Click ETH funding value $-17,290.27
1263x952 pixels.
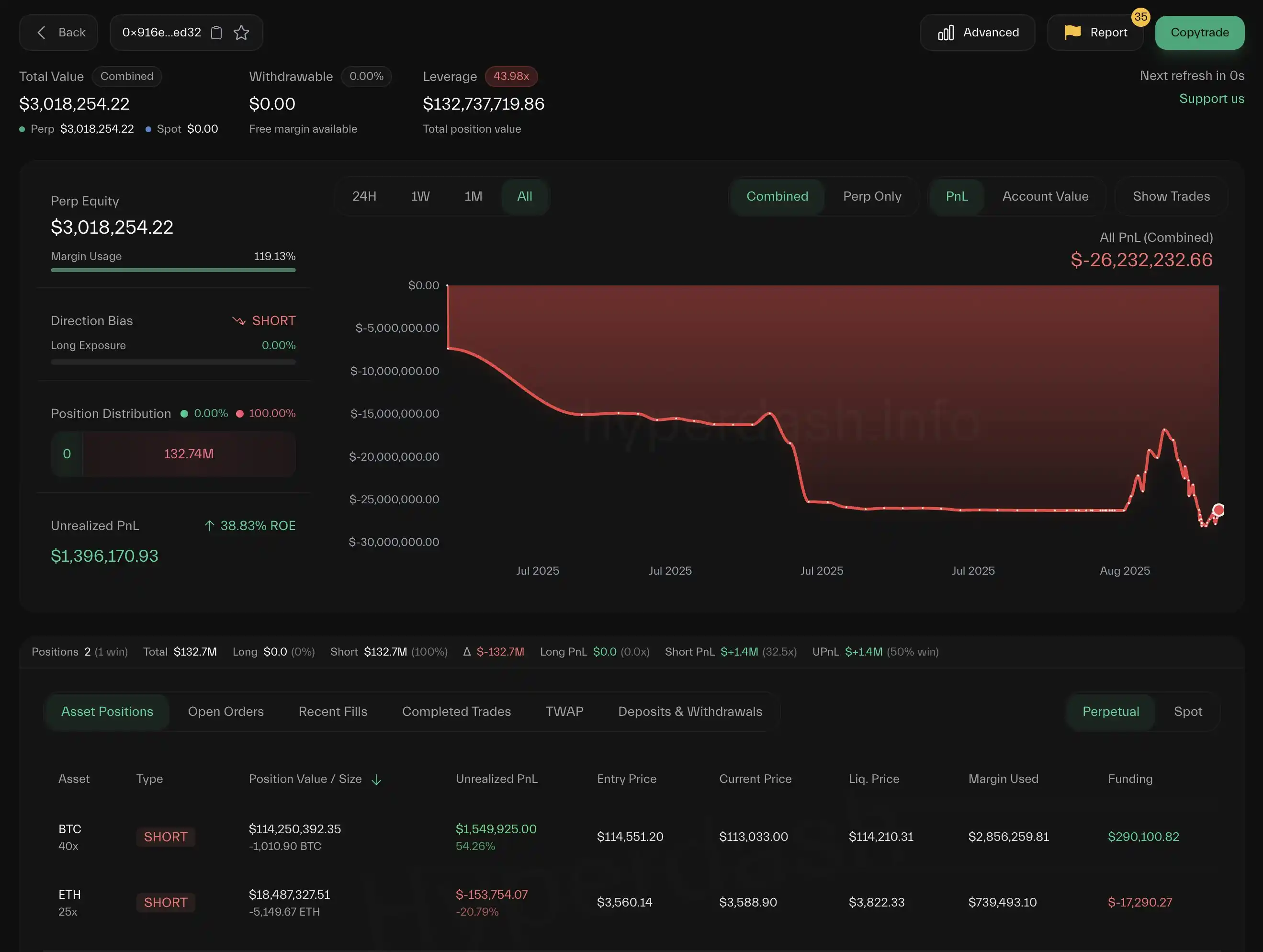1139,902
